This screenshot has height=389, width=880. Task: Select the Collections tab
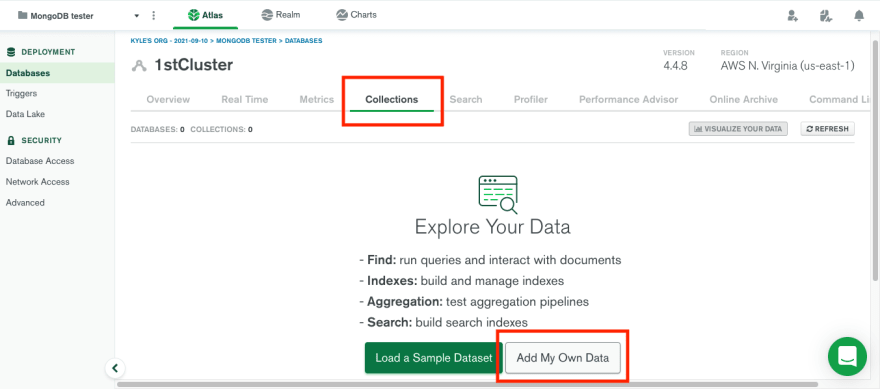(x=392, y=99)
